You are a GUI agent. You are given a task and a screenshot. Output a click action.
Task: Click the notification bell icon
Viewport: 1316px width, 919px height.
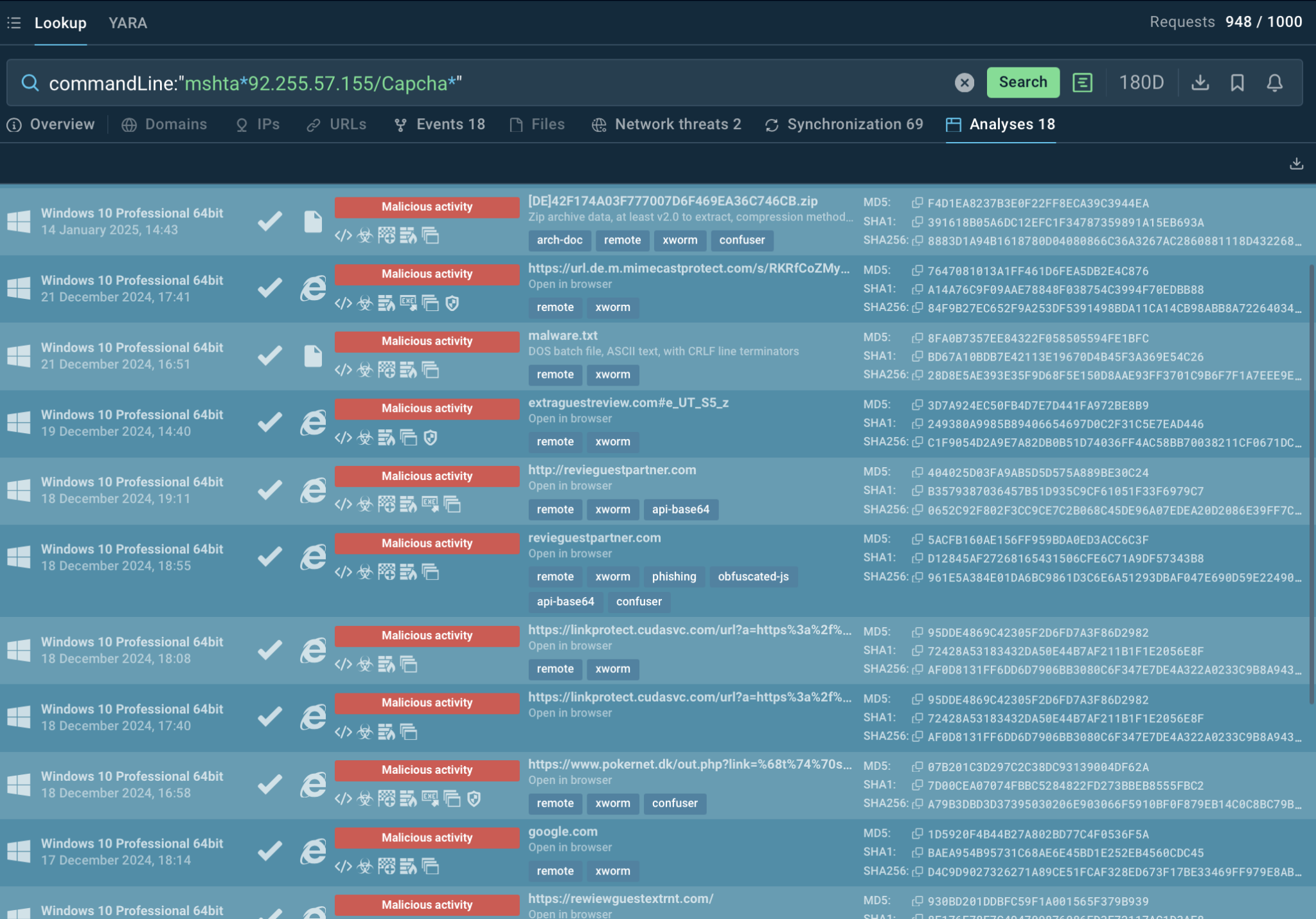pos(1275,82)
